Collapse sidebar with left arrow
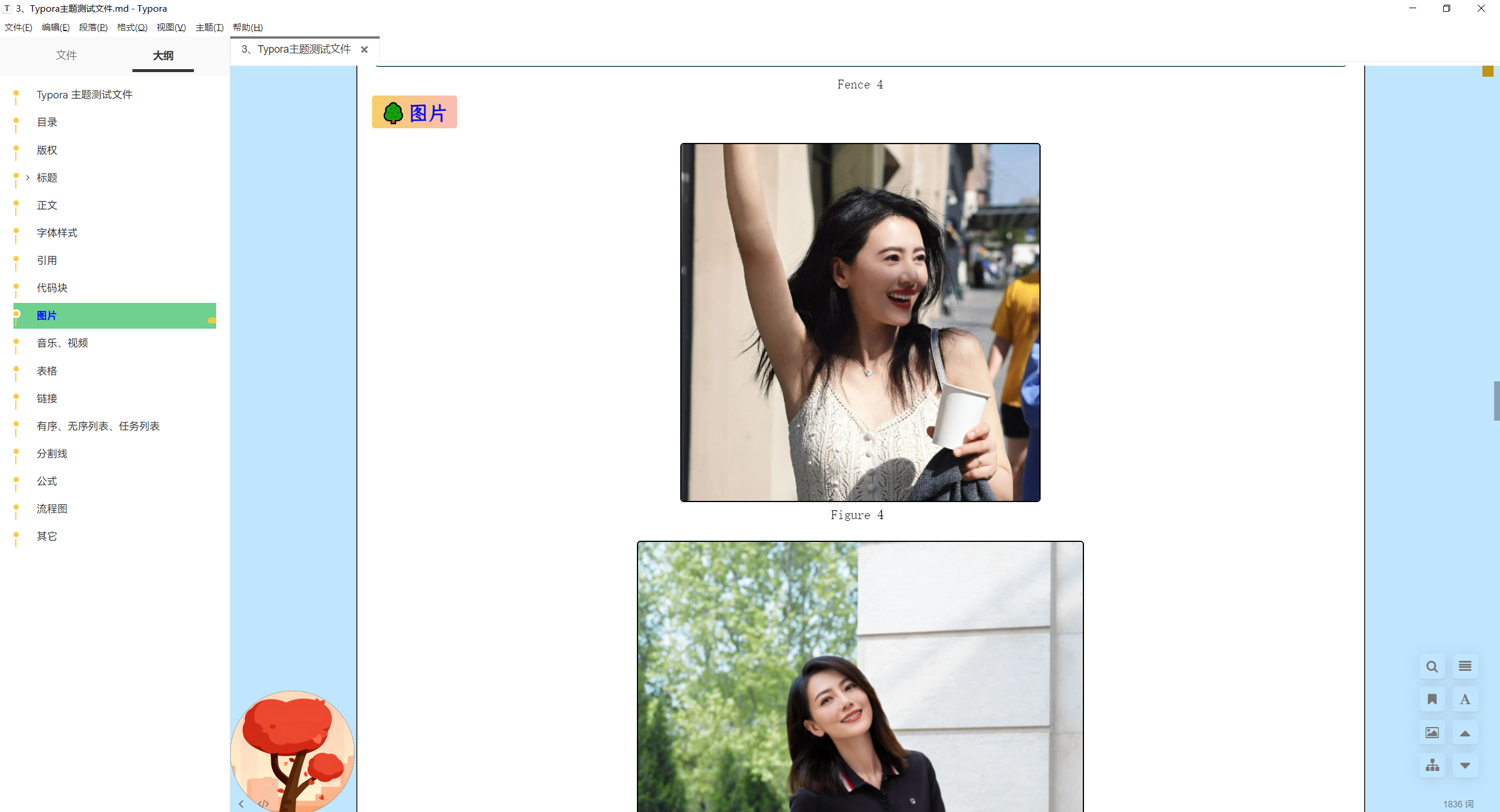This screenshot has height=812, width=1500. tap(241, 804)
